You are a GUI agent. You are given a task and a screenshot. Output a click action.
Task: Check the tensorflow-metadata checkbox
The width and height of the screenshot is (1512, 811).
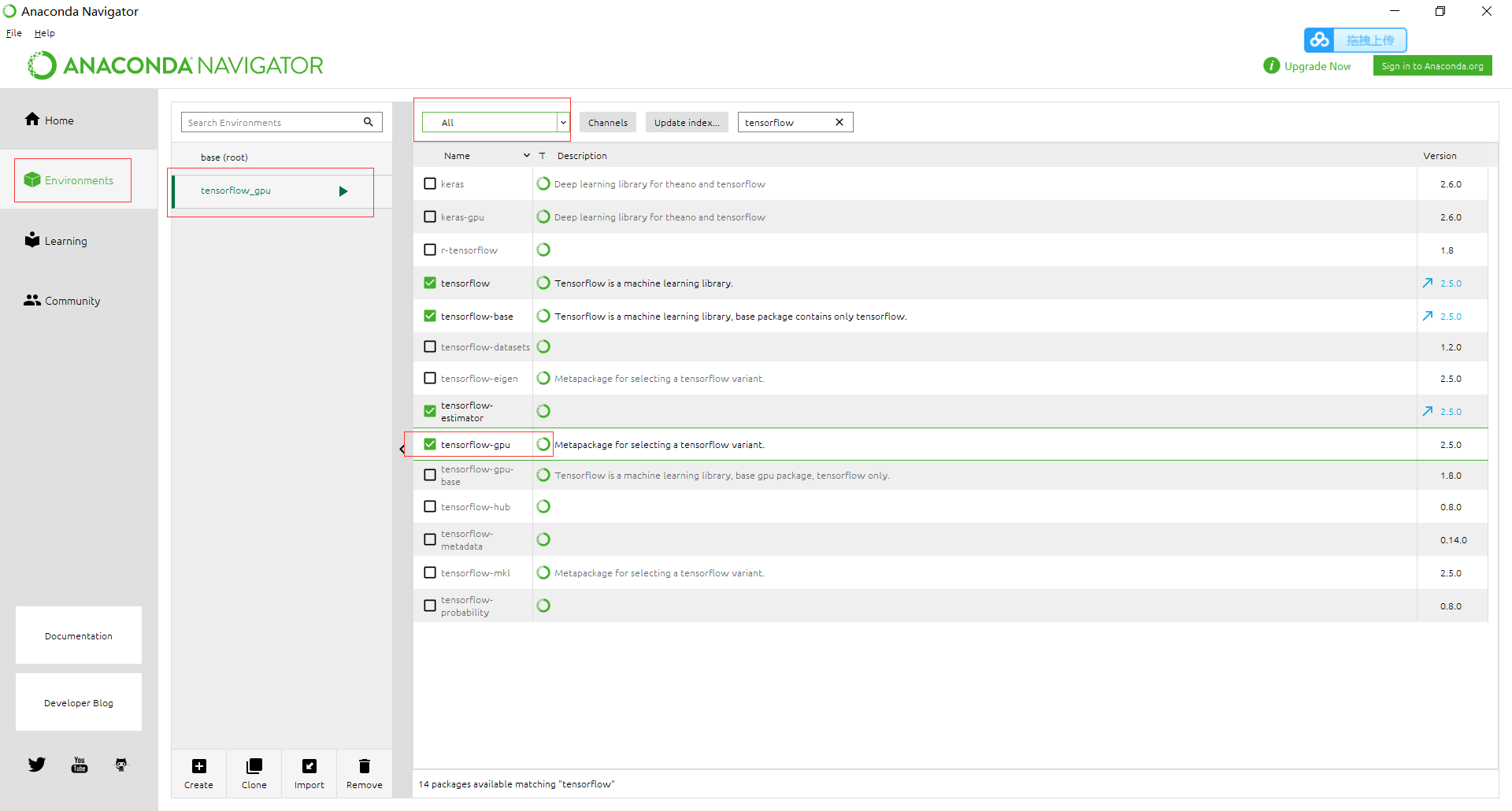click(x=430, y=539)
